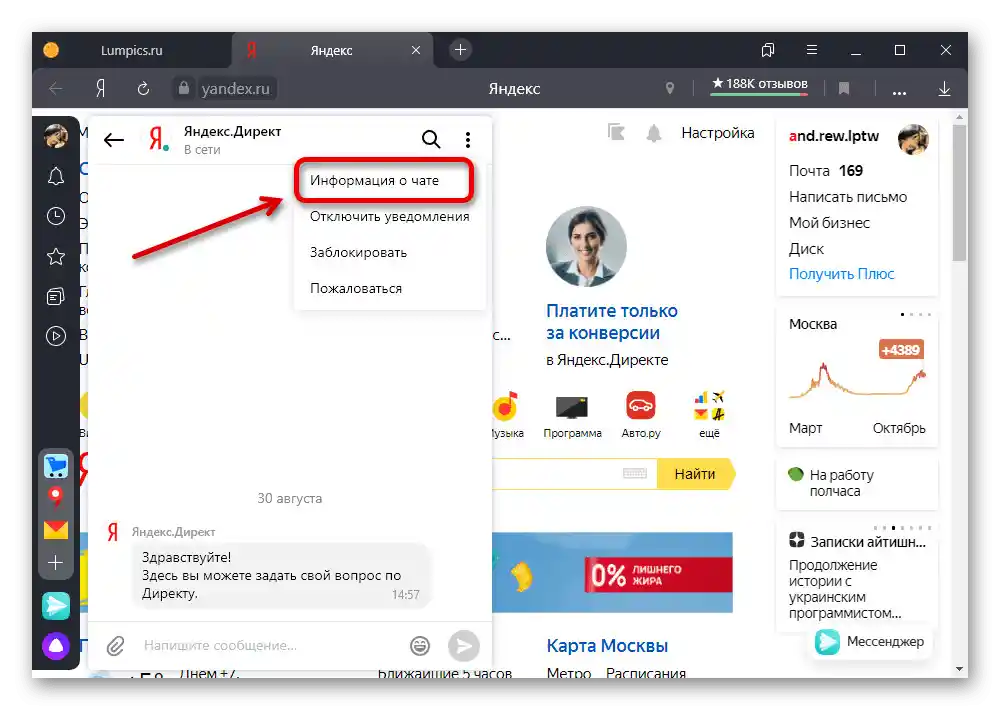Viewport: 1000px width, 710px height.
Task: Open the "188K отзывов" site reviews
Action: click(x=760, y=84)
